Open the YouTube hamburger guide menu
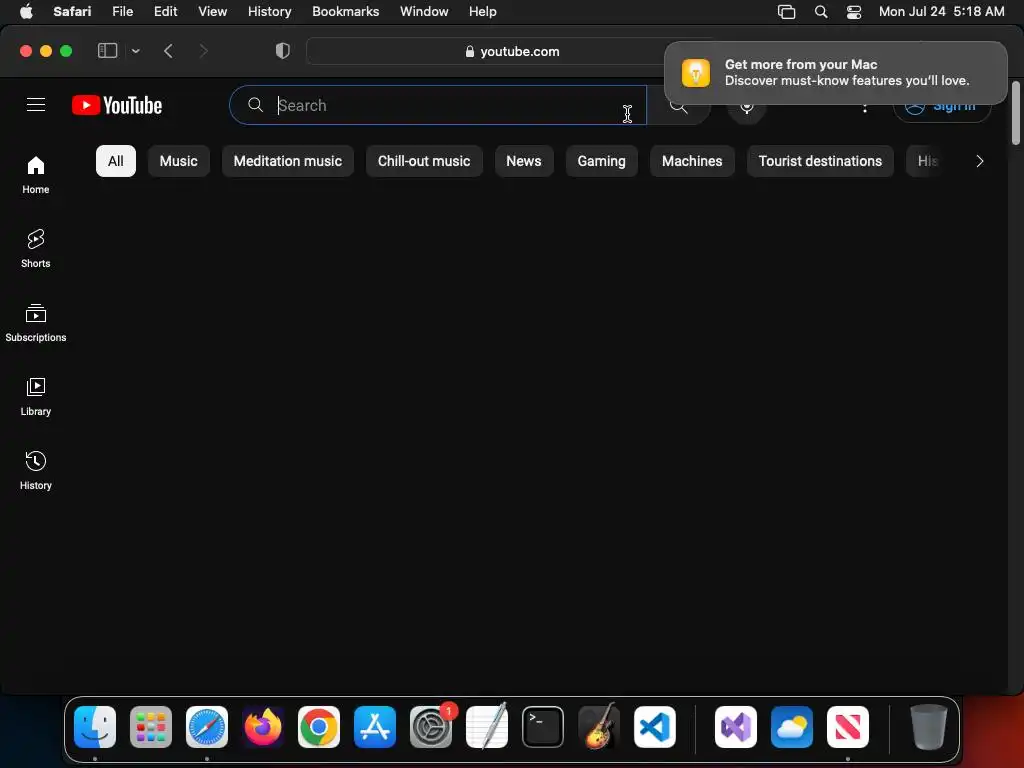This screenshot has width=1024, height=768. click(x=36, y=104)
